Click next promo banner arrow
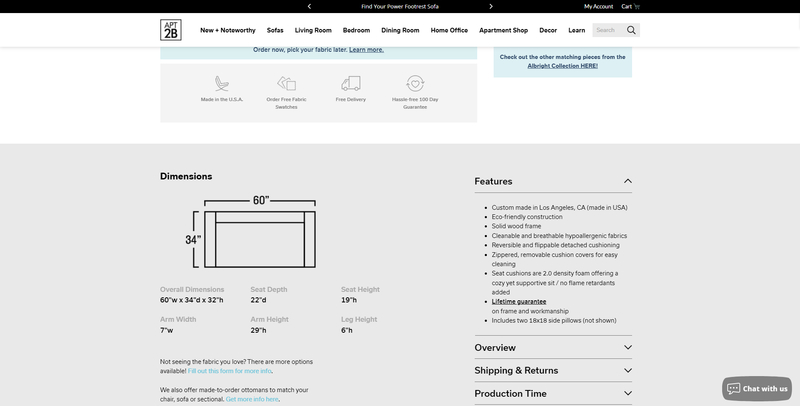This screenshot has width=800, height=406. point(491,6)
